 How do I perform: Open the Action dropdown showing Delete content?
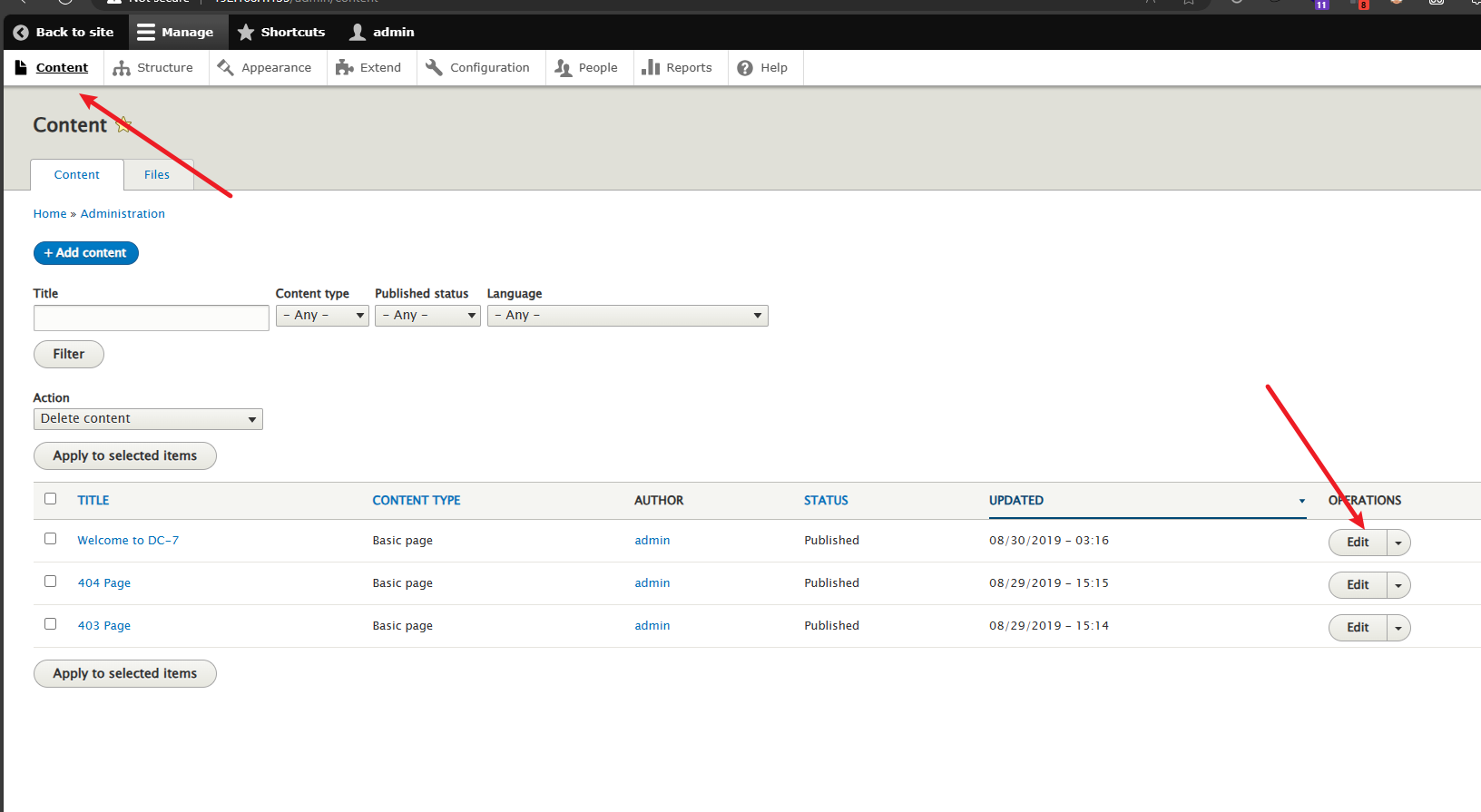tap(148, 418)
